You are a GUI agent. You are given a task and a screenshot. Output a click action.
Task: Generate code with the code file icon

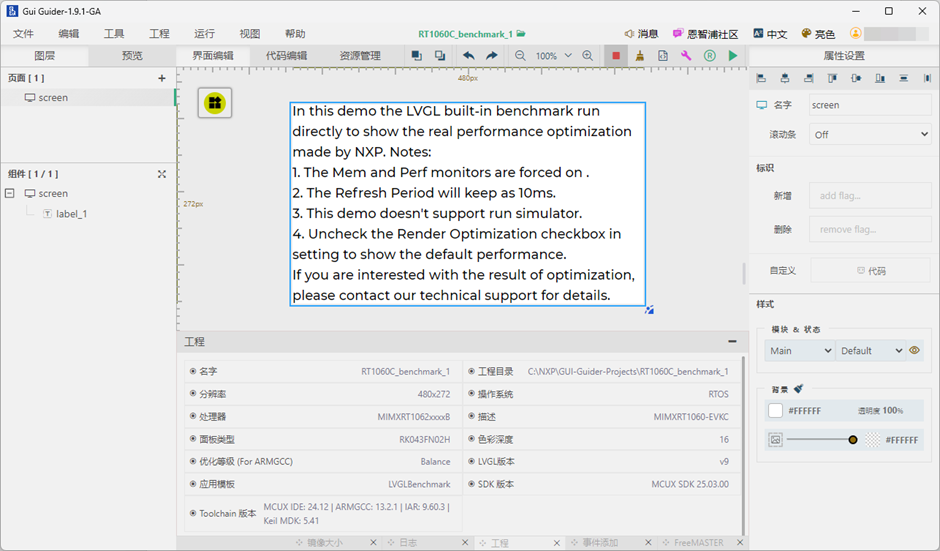tap(663, 56)
